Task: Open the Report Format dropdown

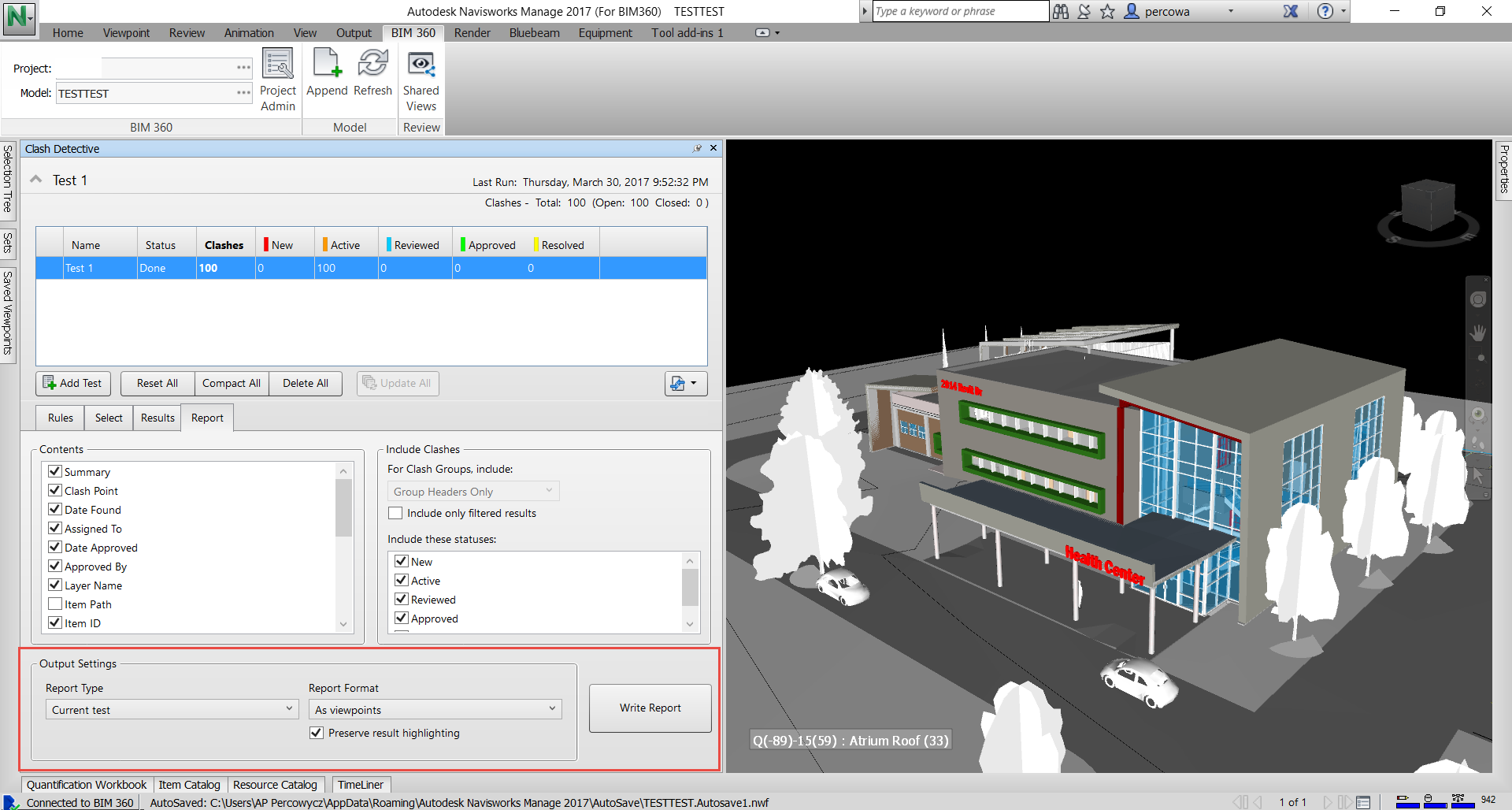Action: [x=550, y=709]
